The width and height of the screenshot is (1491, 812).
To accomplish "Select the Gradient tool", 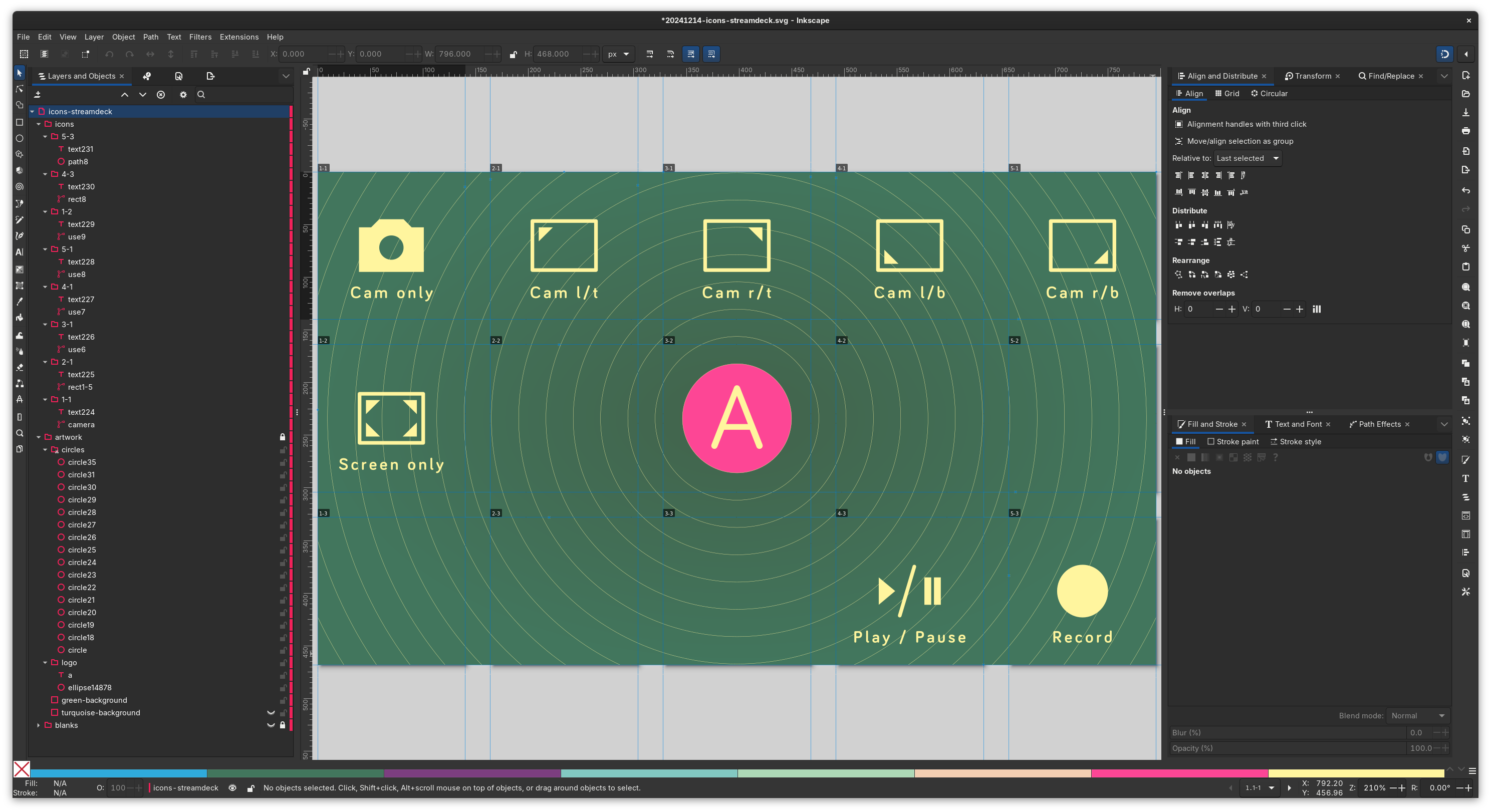I will [x=19, y=269].
